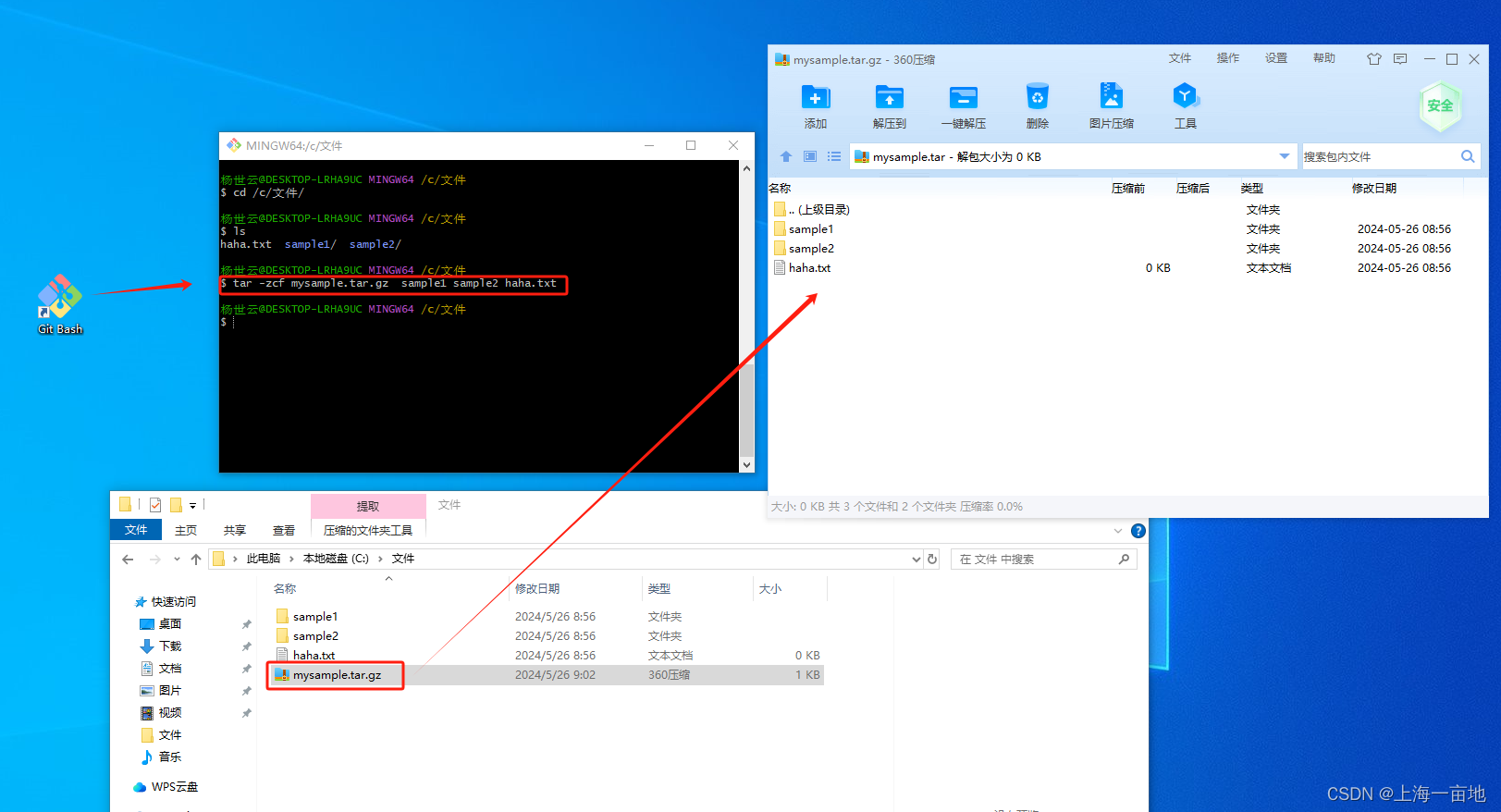
Task: Open the 文件 tab in Explorer ribbon
Action: tap(136, 530)
